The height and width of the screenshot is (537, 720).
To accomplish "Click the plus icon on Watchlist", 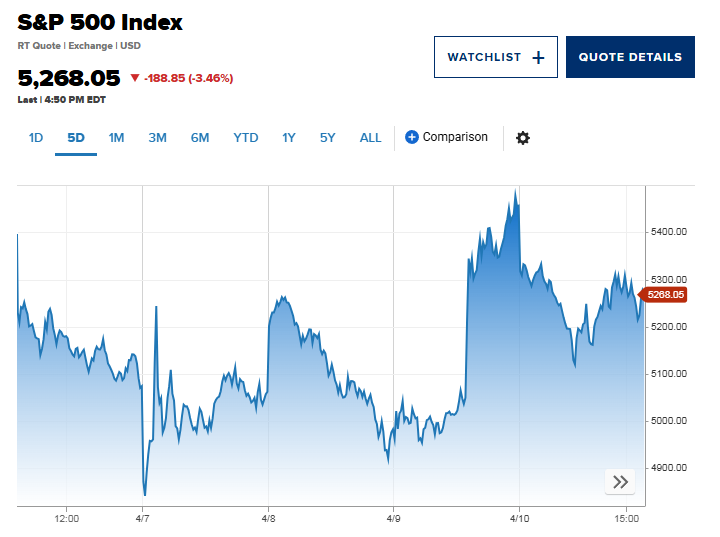I will (538, 57).
